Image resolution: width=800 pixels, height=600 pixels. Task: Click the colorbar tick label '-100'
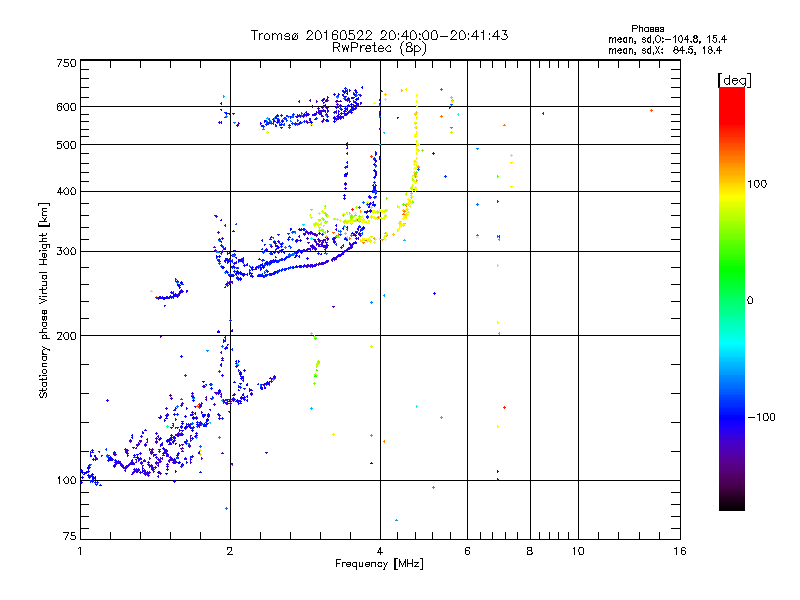point(761,417)
